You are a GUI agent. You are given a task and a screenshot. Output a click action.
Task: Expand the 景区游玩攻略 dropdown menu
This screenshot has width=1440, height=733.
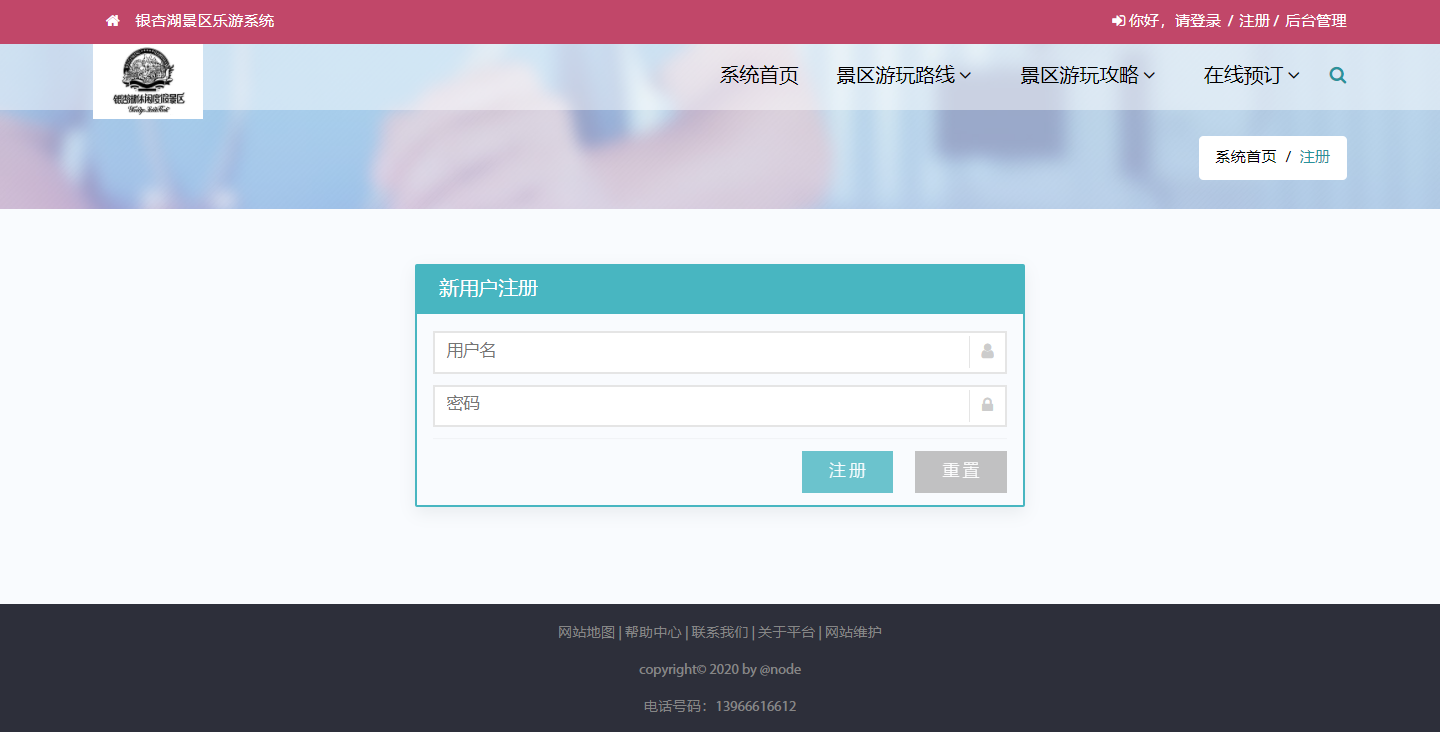pyautogui.click(x=1088, y=75)
